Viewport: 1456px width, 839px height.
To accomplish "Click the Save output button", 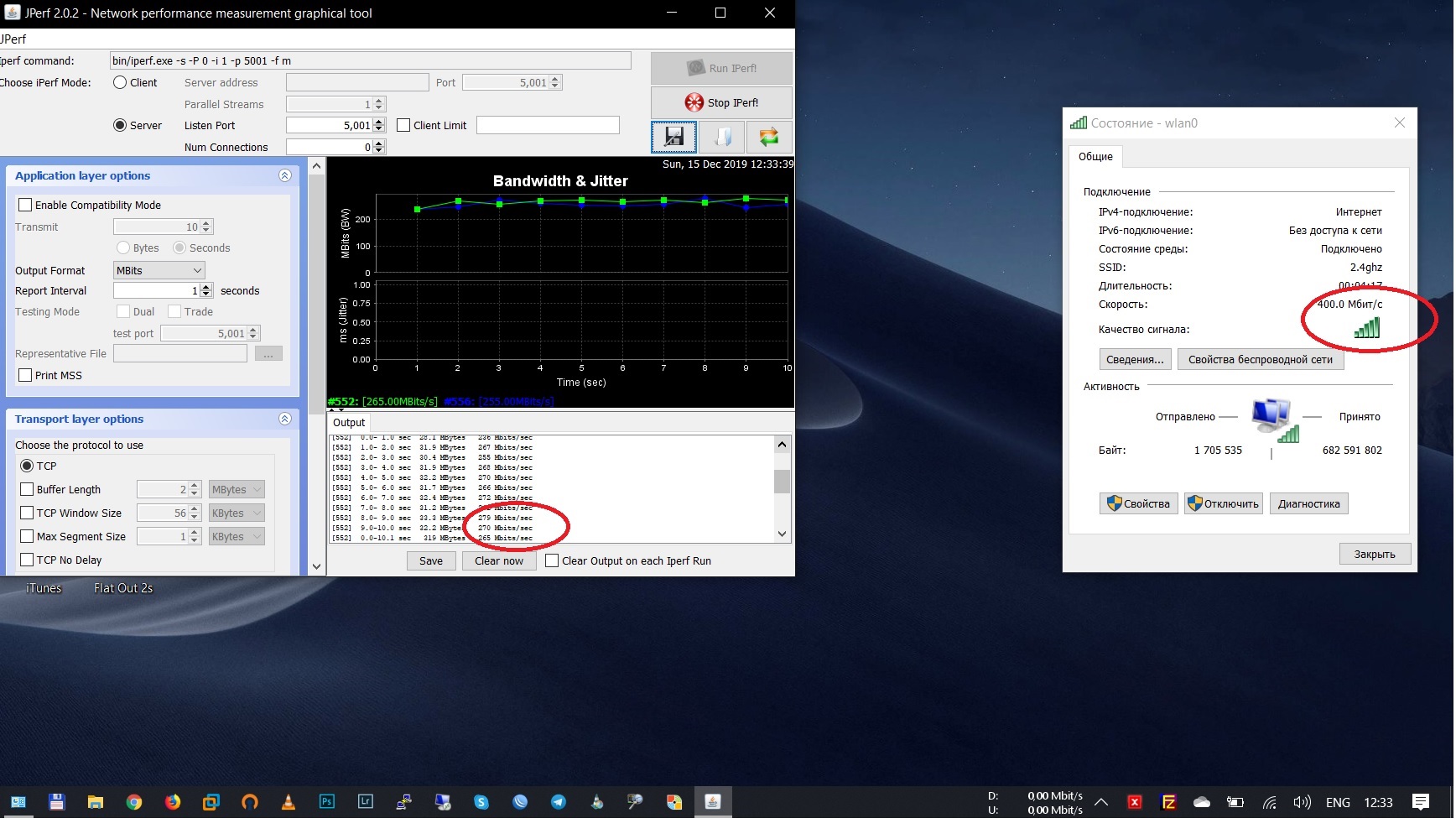I will coord(431,560).
